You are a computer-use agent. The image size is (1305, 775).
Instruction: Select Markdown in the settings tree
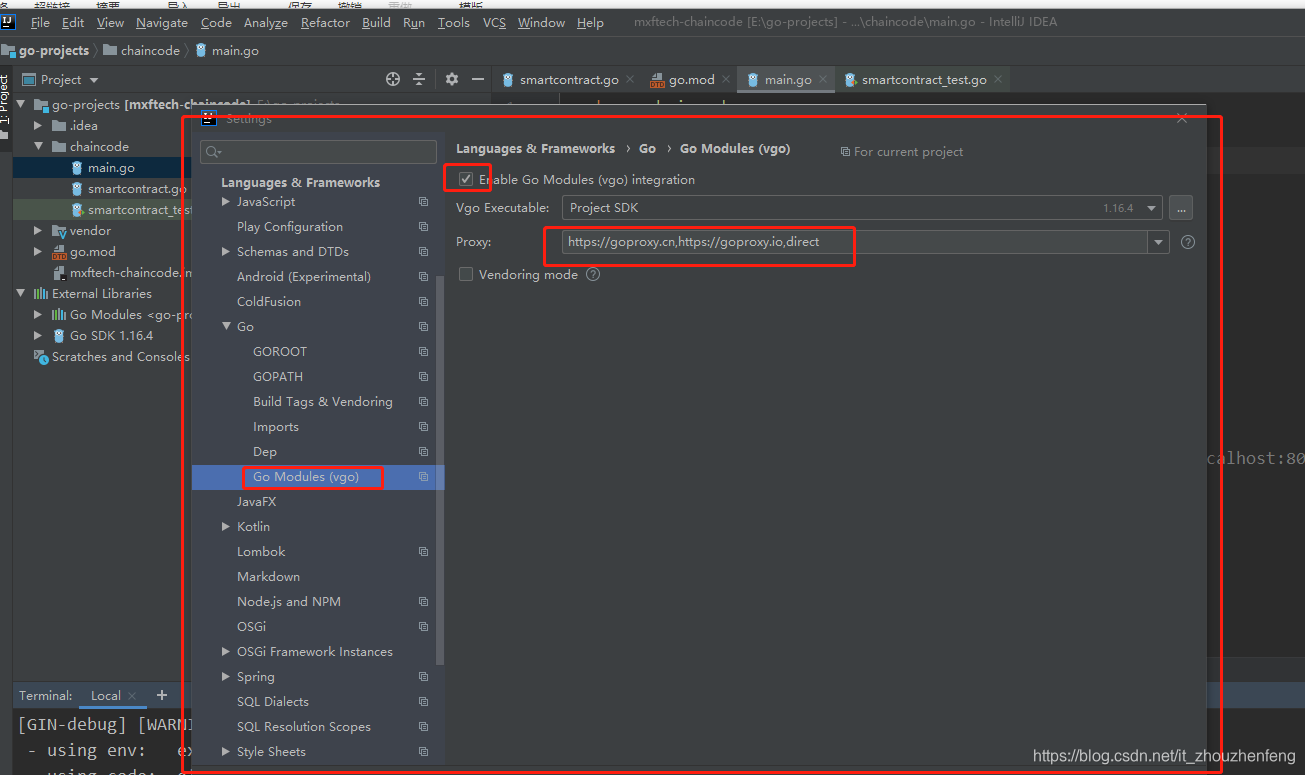pyautogui.click(x=268, y=577)
